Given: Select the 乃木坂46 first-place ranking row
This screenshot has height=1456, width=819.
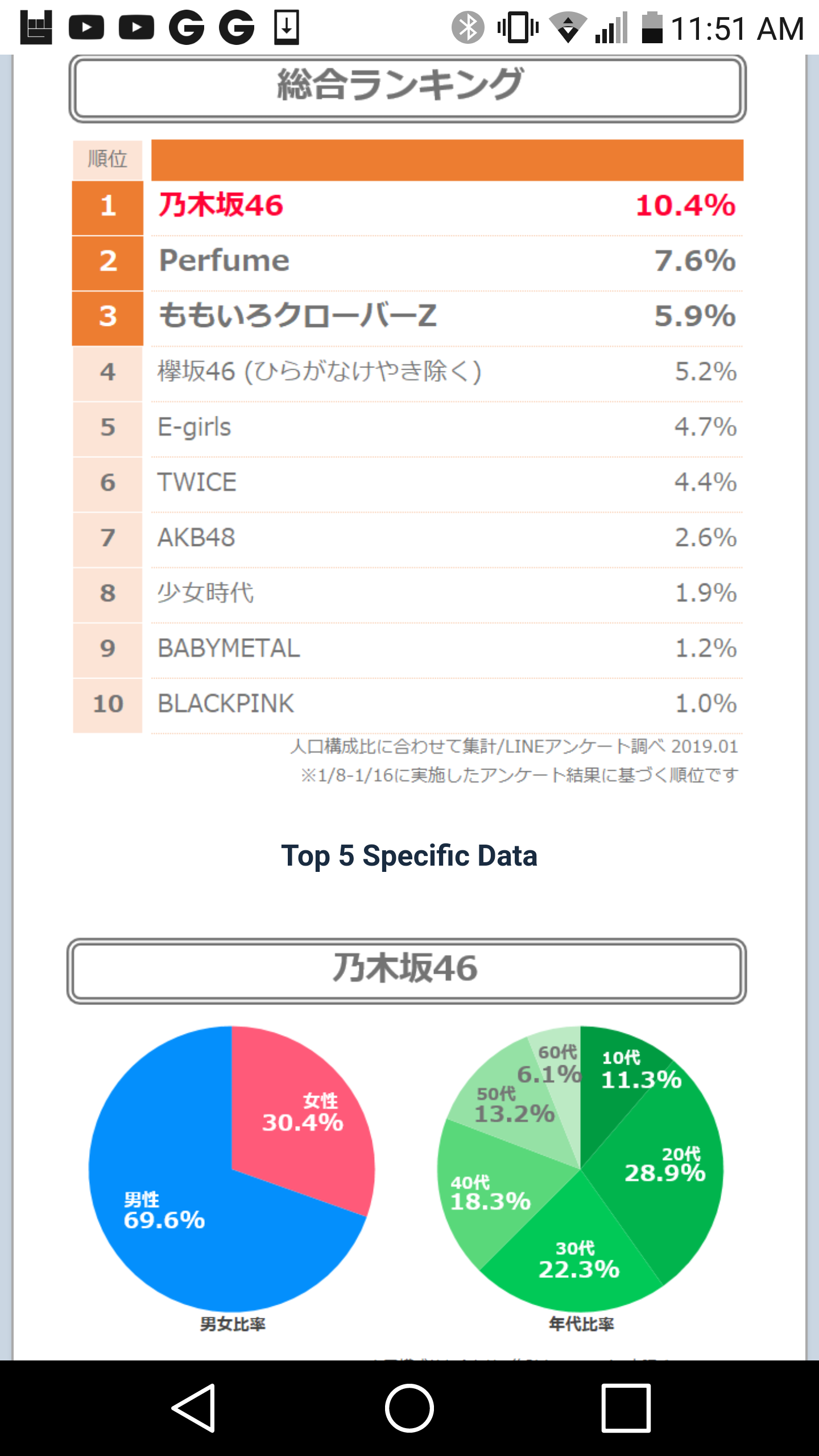Looking at the screenshot, I should [408, 208].
